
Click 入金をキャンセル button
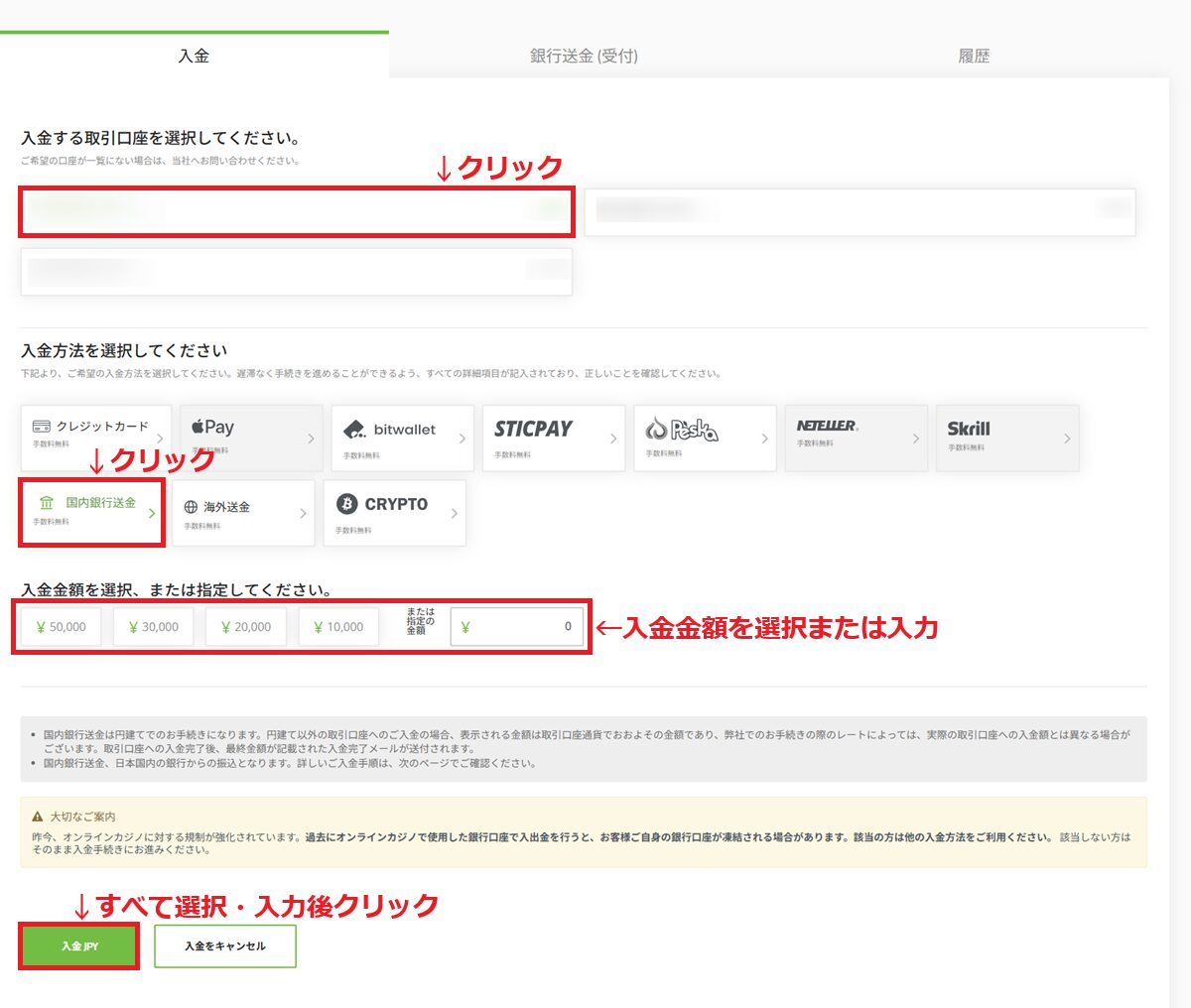coord(225,946)
